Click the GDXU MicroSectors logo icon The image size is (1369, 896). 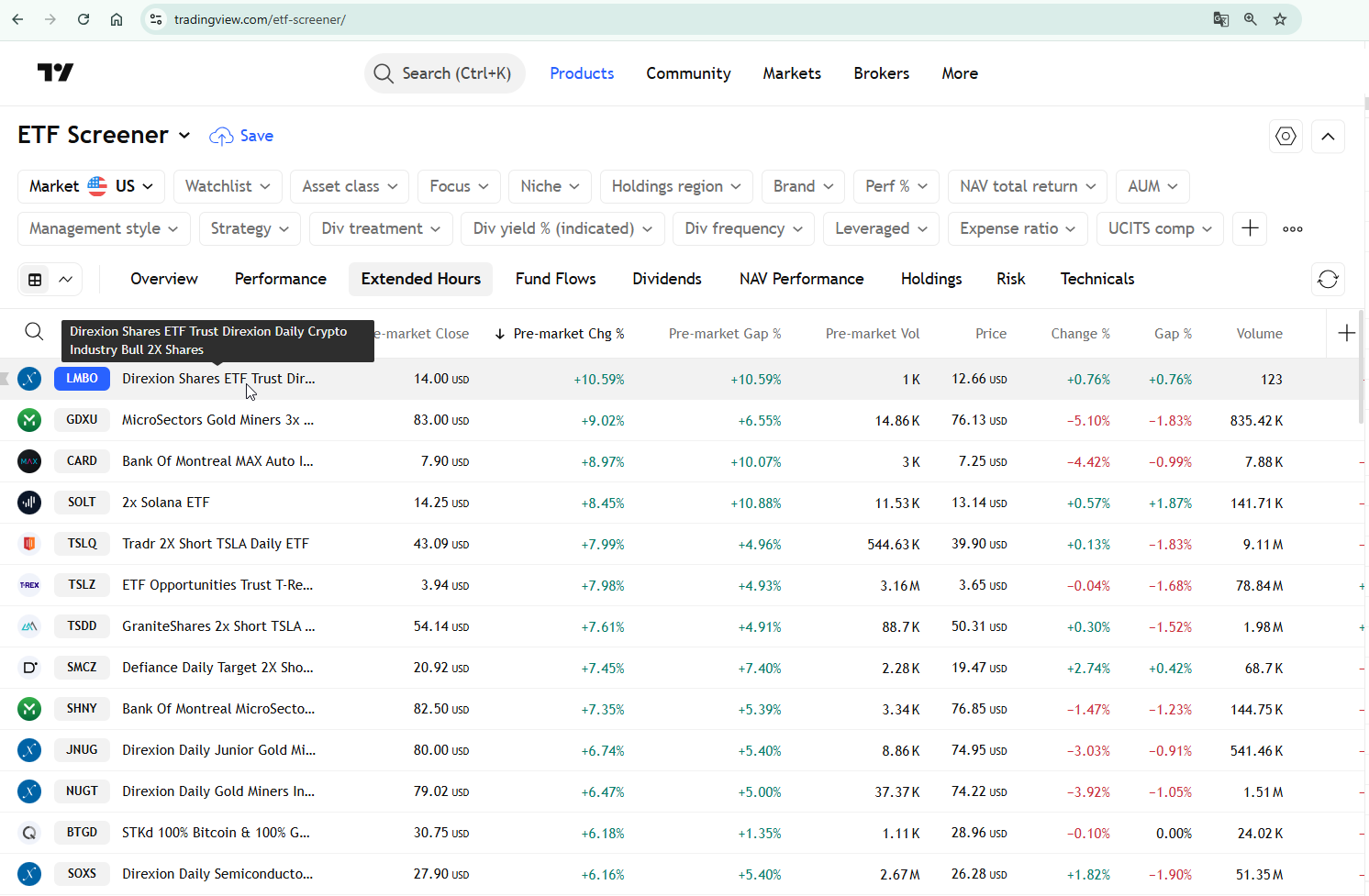tap(29, 420)
